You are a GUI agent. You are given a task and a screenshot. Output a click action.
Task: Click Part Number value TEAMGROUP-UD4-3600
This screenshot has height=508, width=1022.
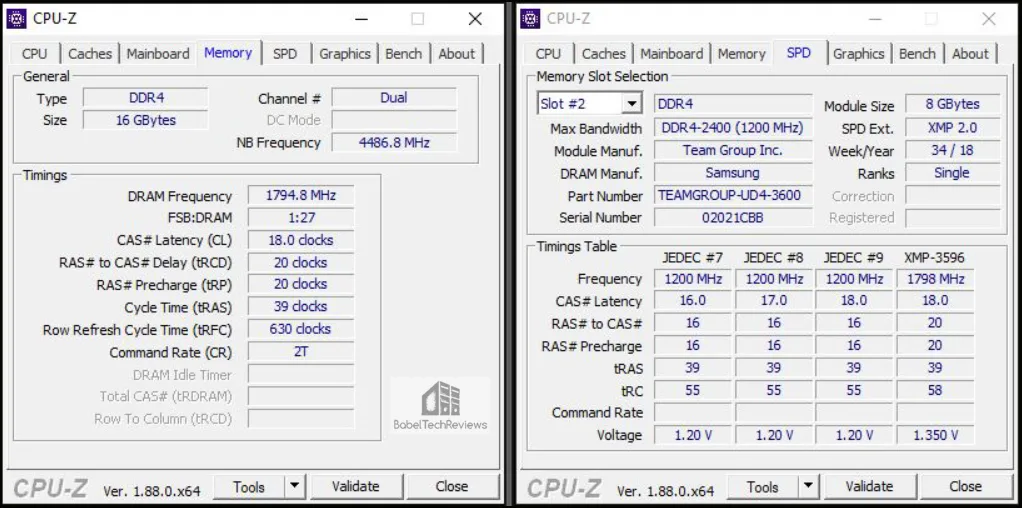click(733, 195)
